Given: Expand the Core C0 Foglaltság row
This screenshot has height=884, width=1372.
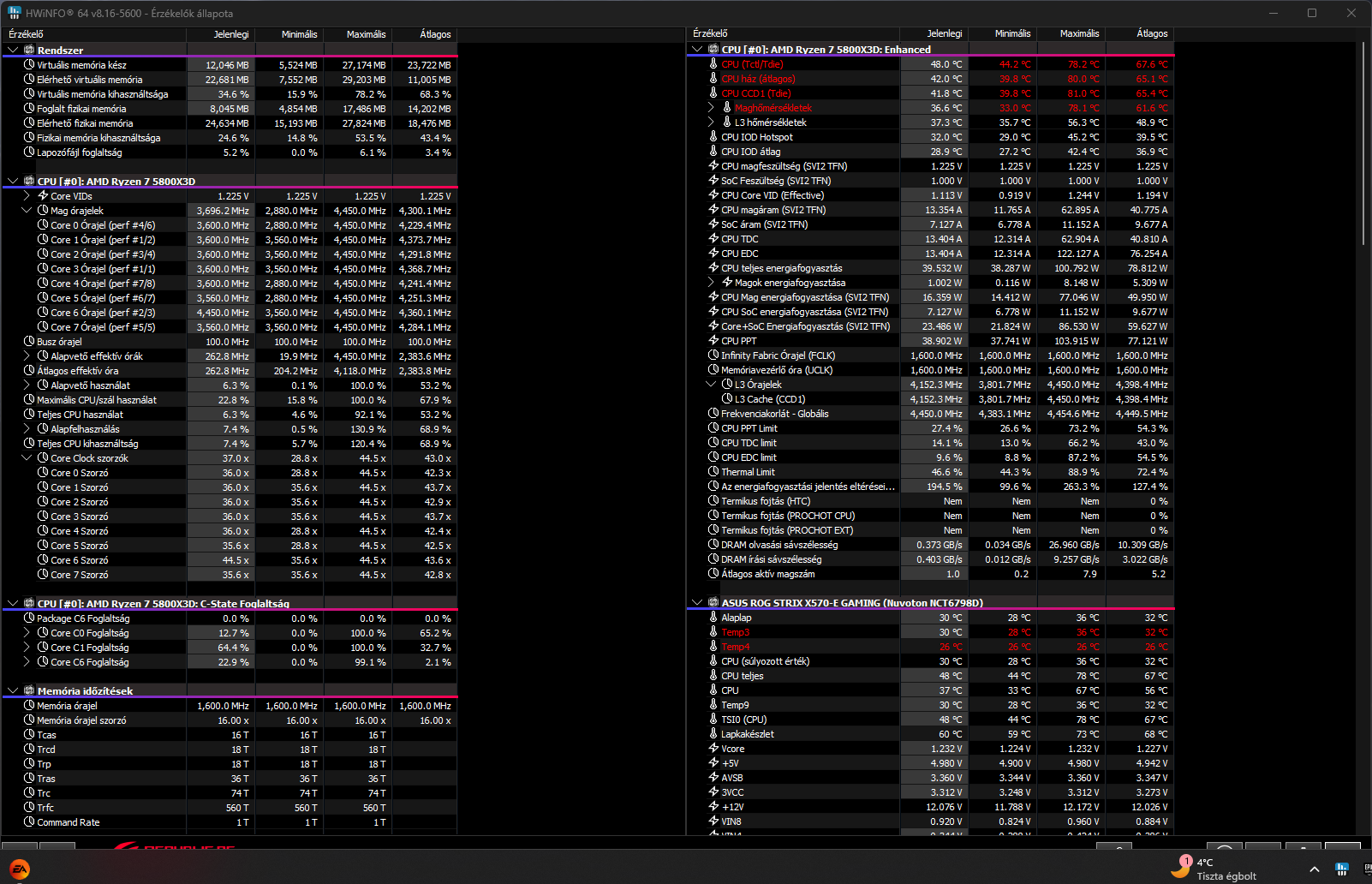Looking at the screenshot, I should (27, 633).
